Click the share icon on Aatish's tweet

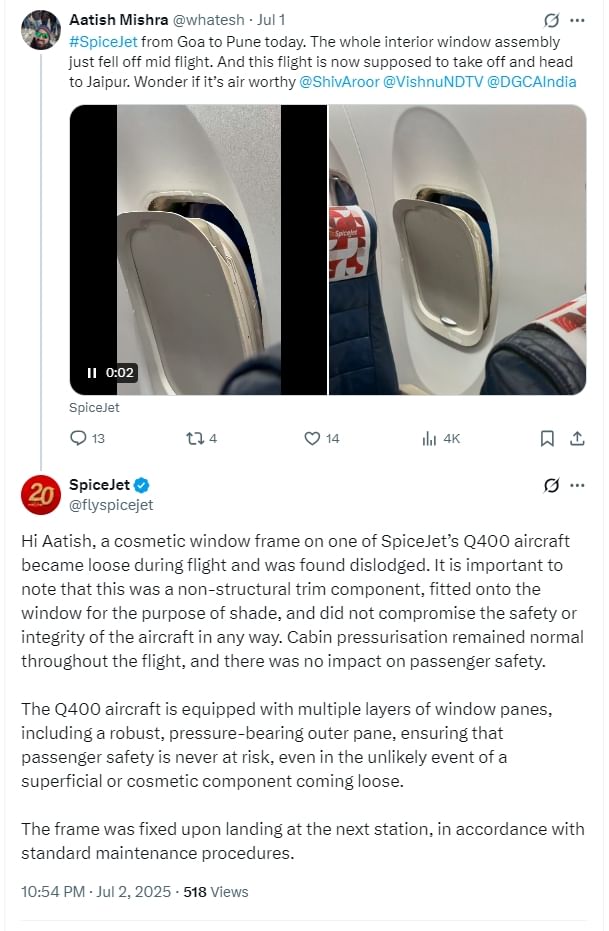[x=577, y=438]
